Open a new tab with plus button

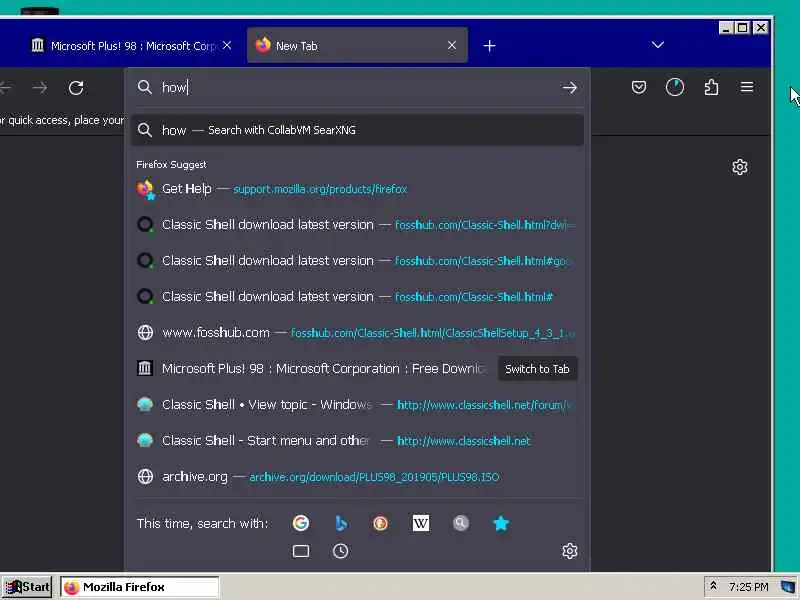(489, 46)
